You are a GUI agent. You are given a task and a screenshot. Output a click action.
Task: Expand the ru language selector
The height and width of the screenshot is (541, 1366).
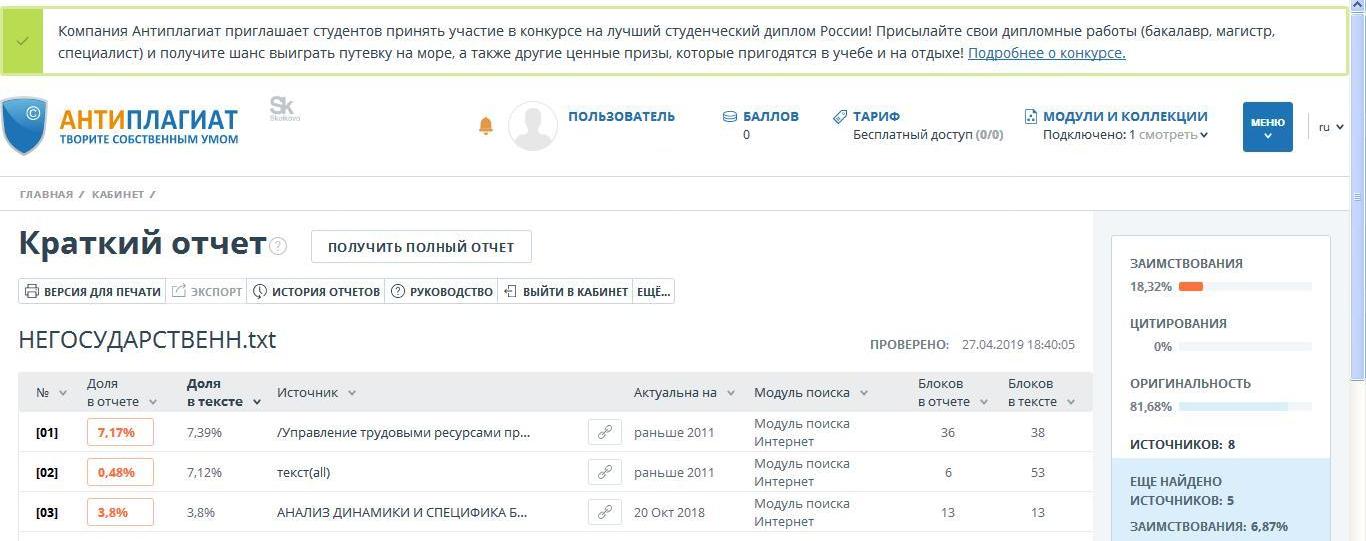(x=1330, y=127)
